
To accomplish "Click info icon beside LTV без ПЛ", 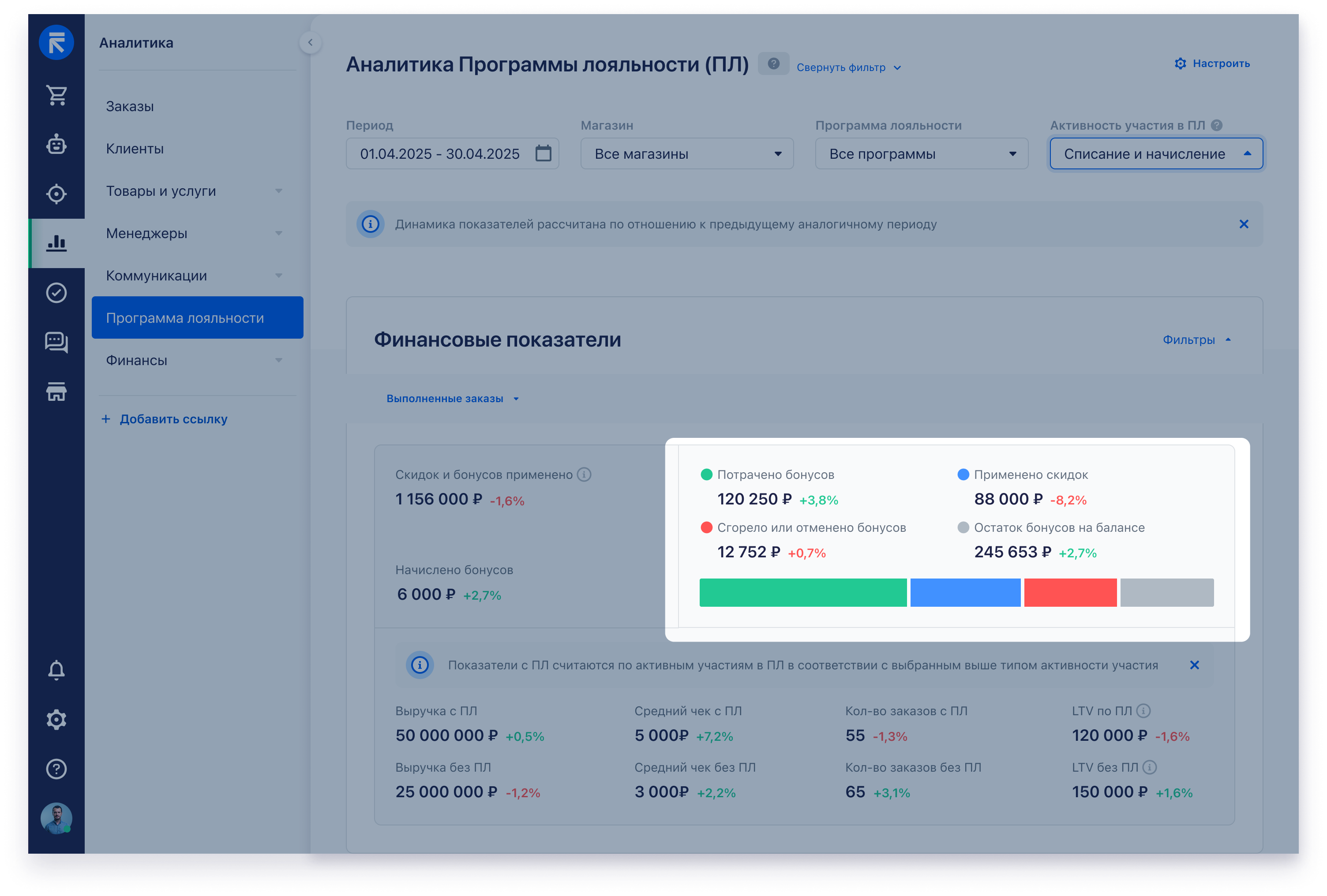I will 1149,767.
